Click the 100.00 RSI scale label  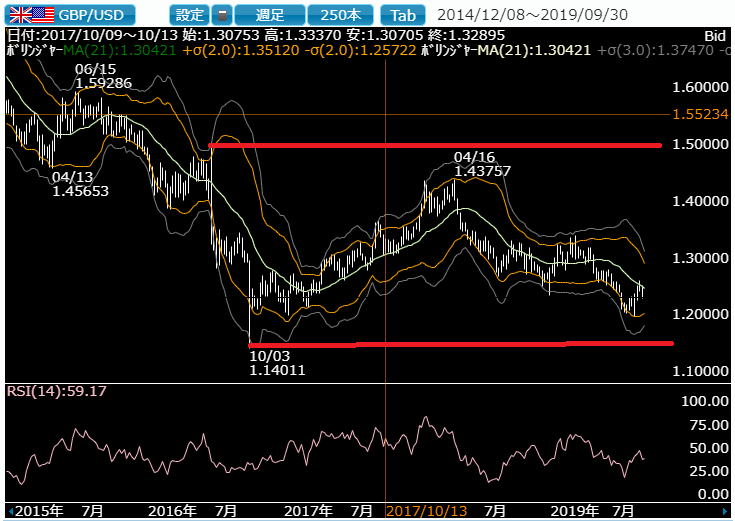(x=705, y=401)
